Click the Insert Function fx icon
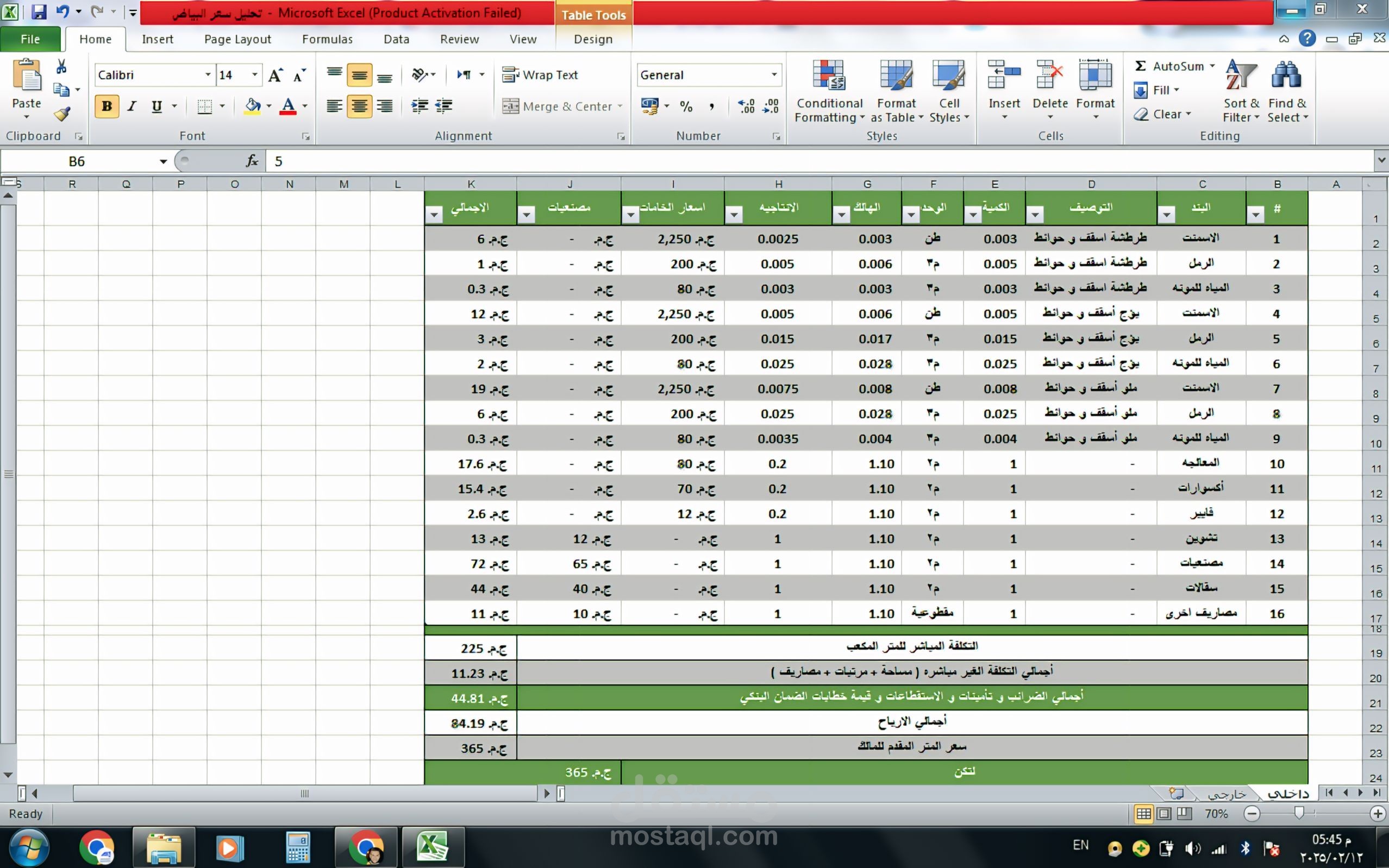 (252, 161)
